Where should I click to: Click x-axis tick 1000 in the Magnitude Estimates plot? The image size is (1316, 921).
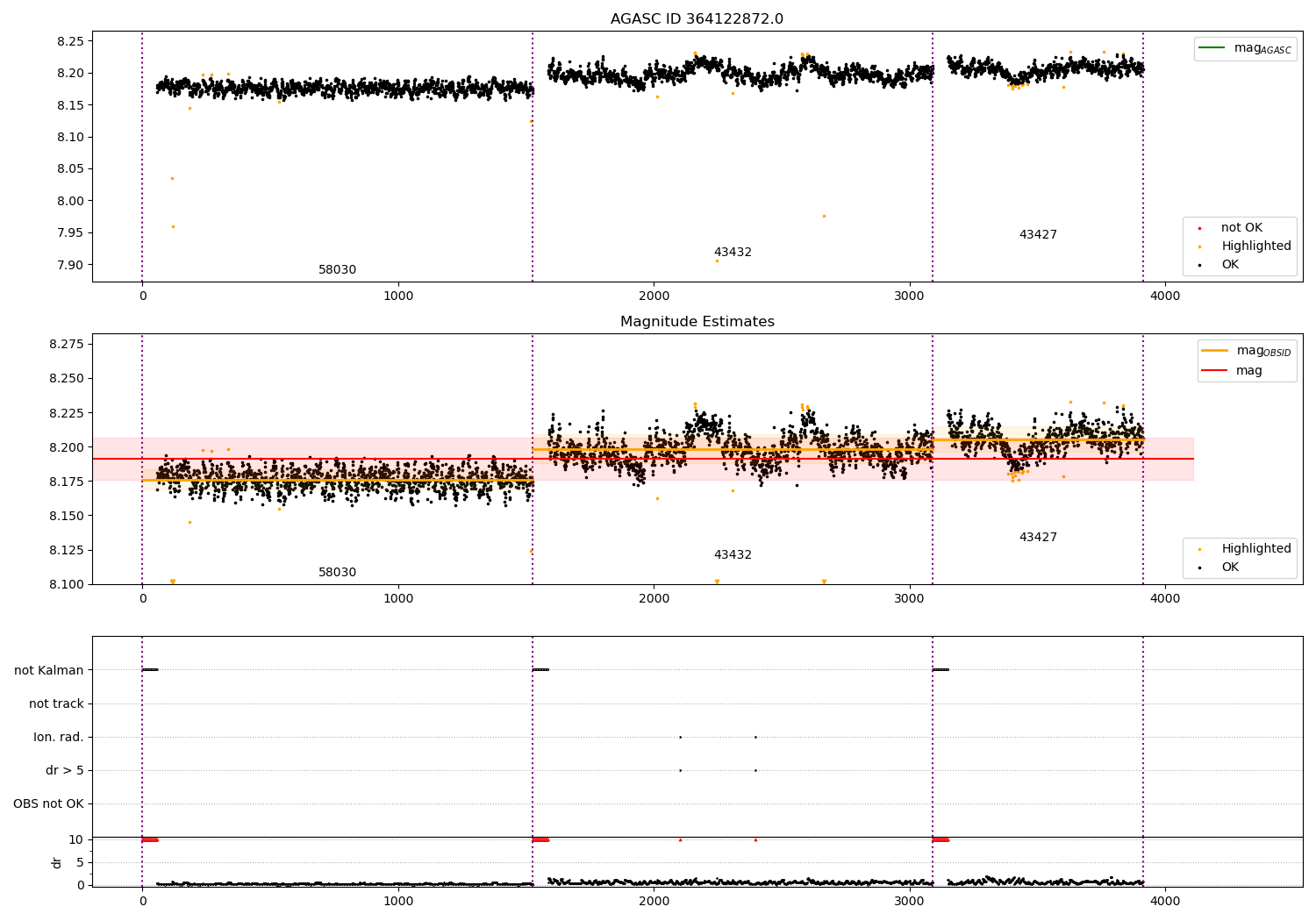(398, 599)
